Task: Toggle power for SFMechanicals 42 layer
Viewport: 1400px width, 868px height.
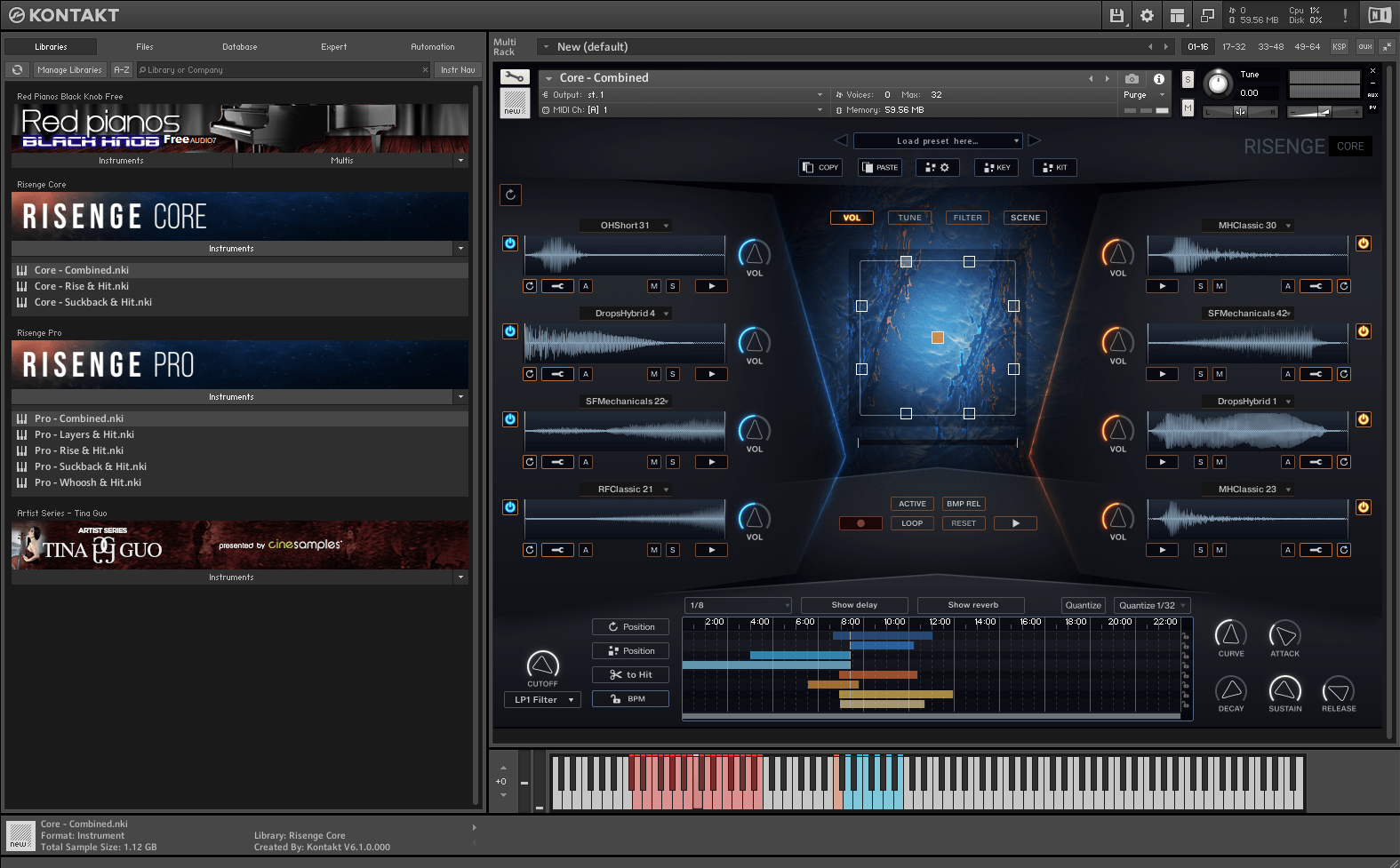Action: (x=1364, y=331)
